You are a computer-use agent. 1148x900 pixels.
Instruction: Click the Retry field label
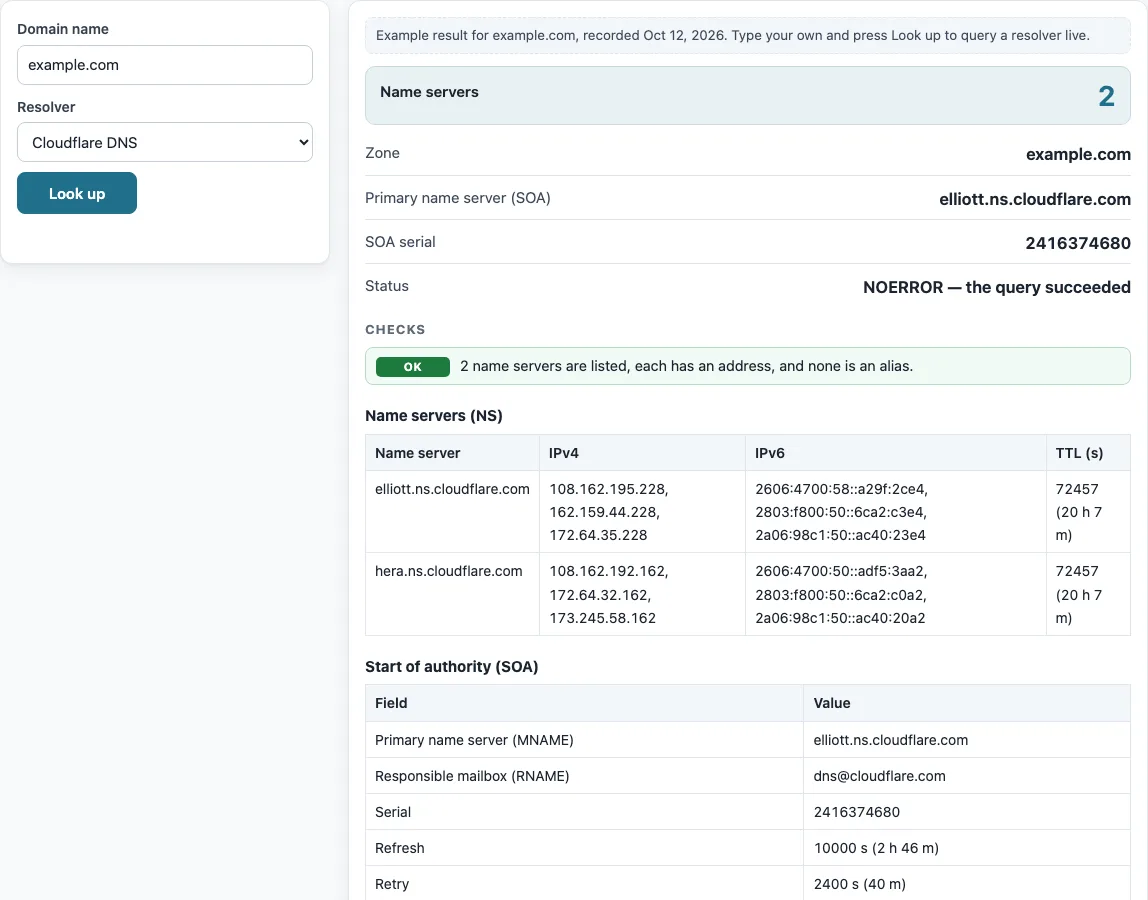(392, 884)
